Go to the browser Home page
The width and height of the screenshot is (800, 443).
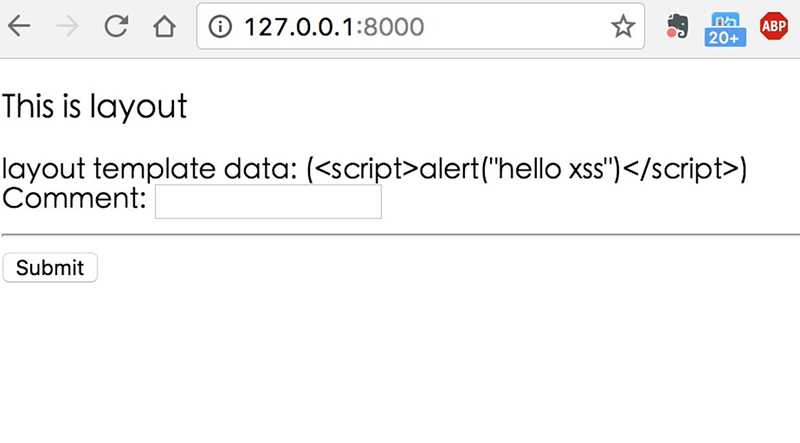coord(164,27)
